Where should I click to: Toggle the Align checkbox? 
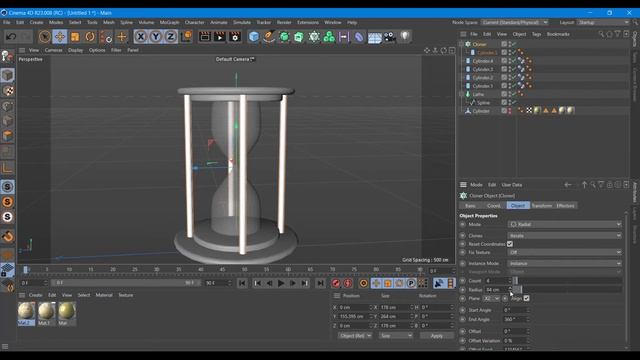527,298
